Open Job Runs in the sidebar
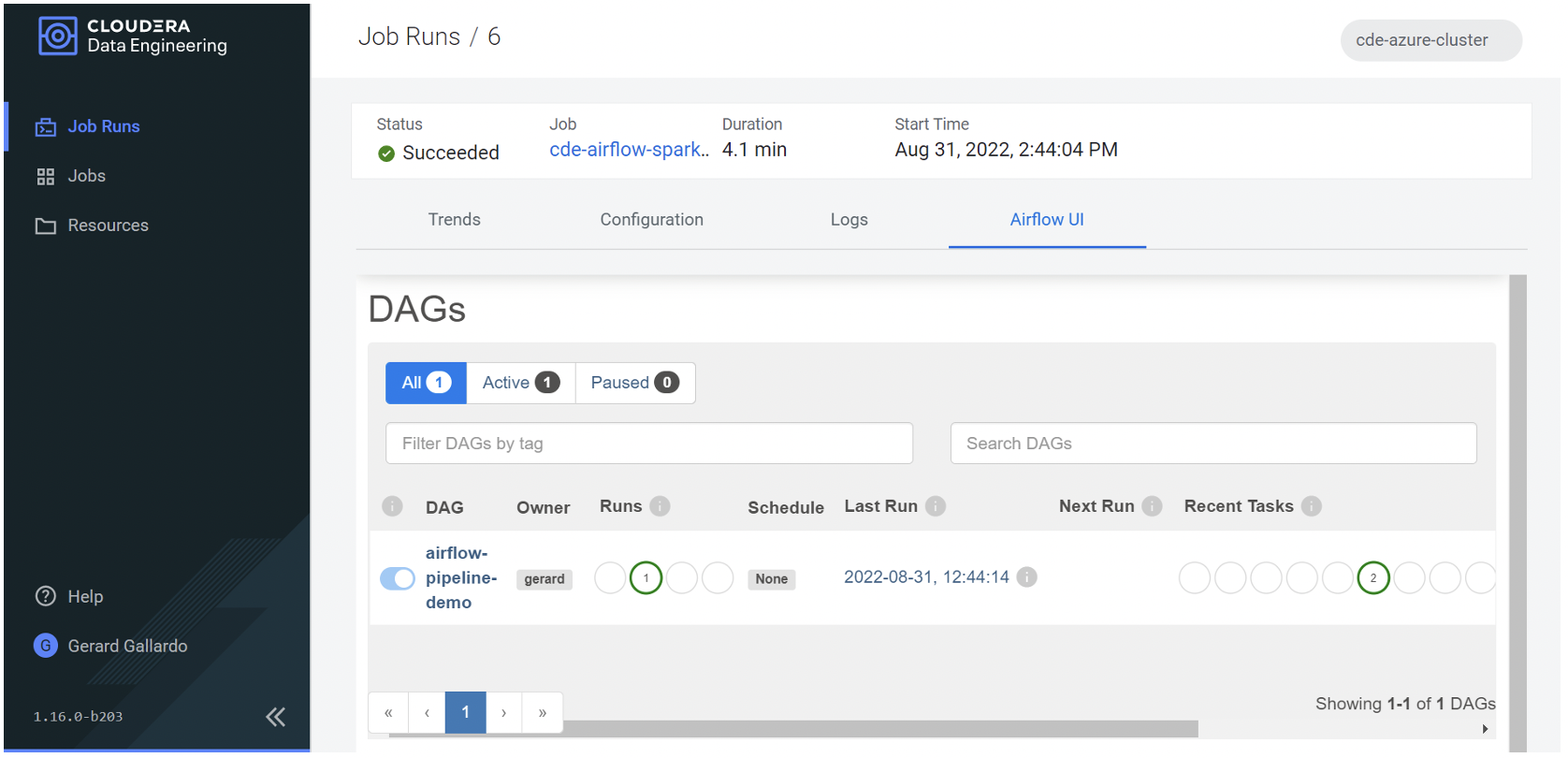 point(104,126)
